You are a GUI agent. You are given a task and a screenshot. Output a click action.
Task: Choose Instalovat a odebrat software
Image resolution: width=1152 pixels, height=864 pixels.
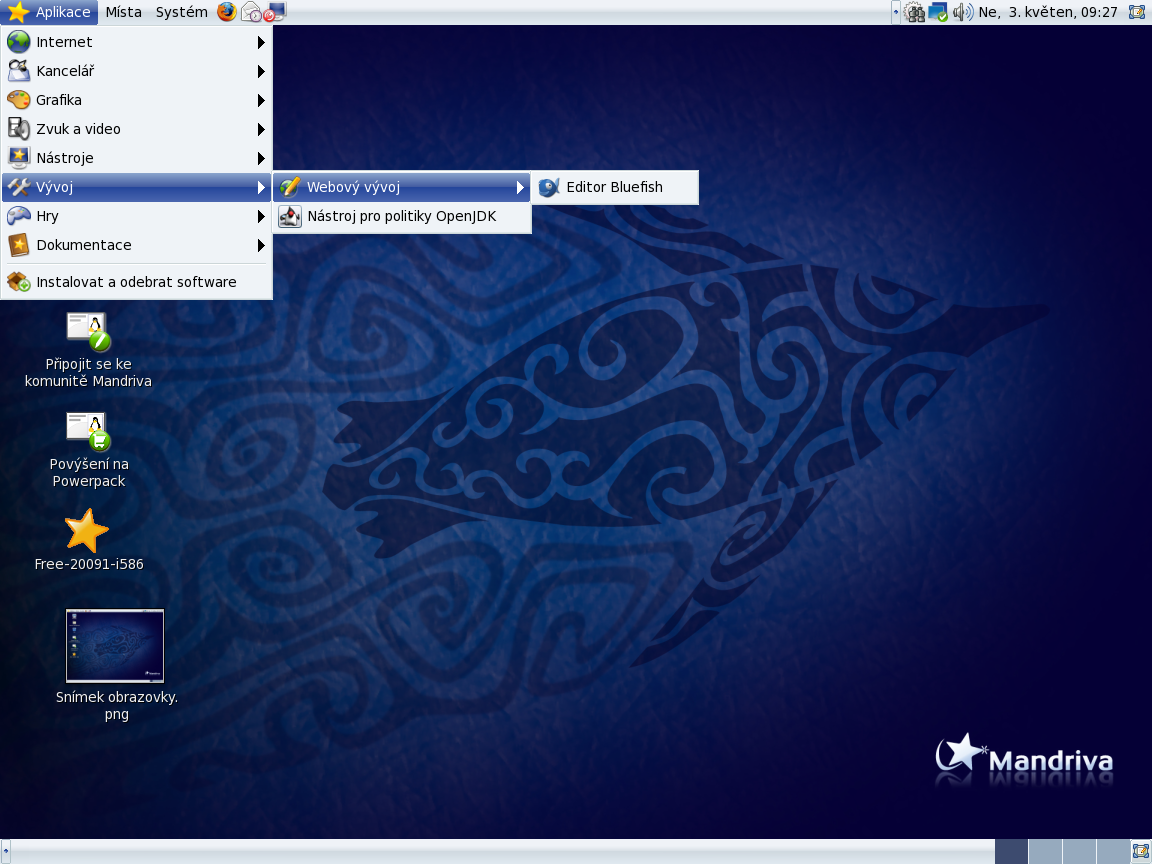tap(136, 282)
